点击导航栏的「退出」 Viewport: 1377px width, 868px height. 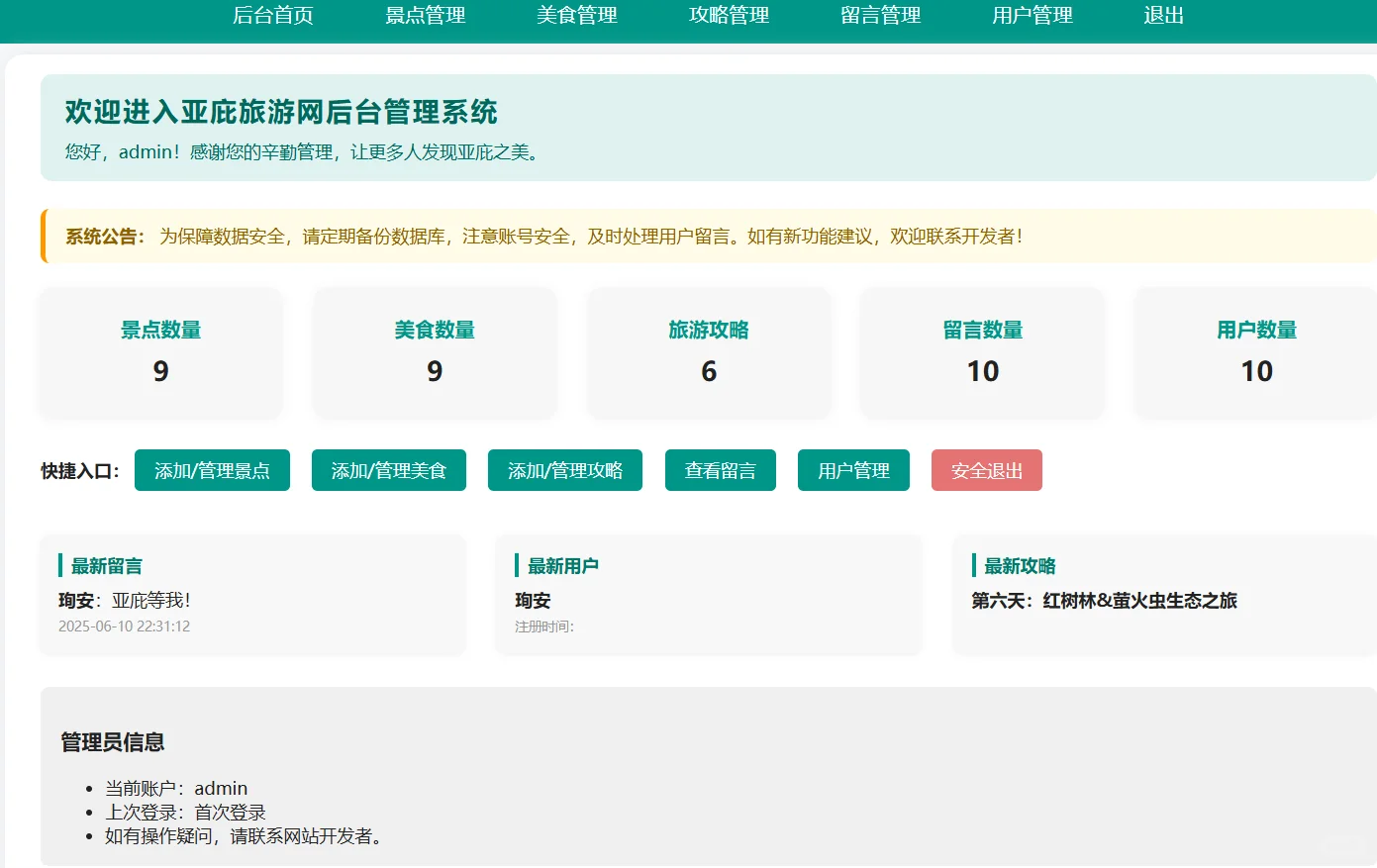(x=1161, y=16)
